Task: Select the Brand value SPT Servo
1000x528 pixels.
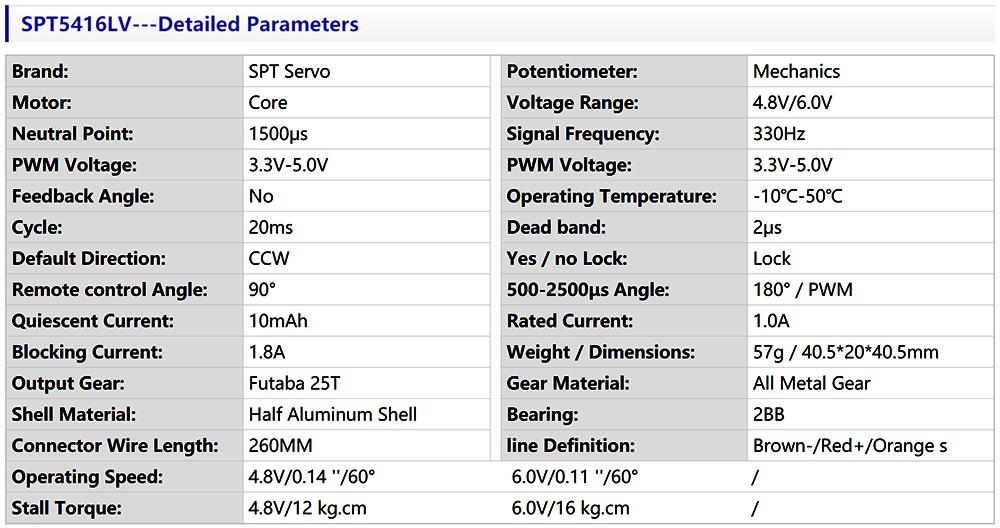Action: coord(289,72)
